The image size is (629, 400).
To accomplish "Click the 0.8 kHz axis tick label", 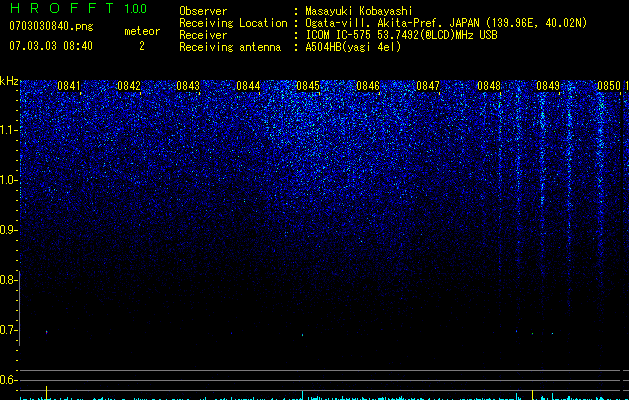I will (7, 280).
